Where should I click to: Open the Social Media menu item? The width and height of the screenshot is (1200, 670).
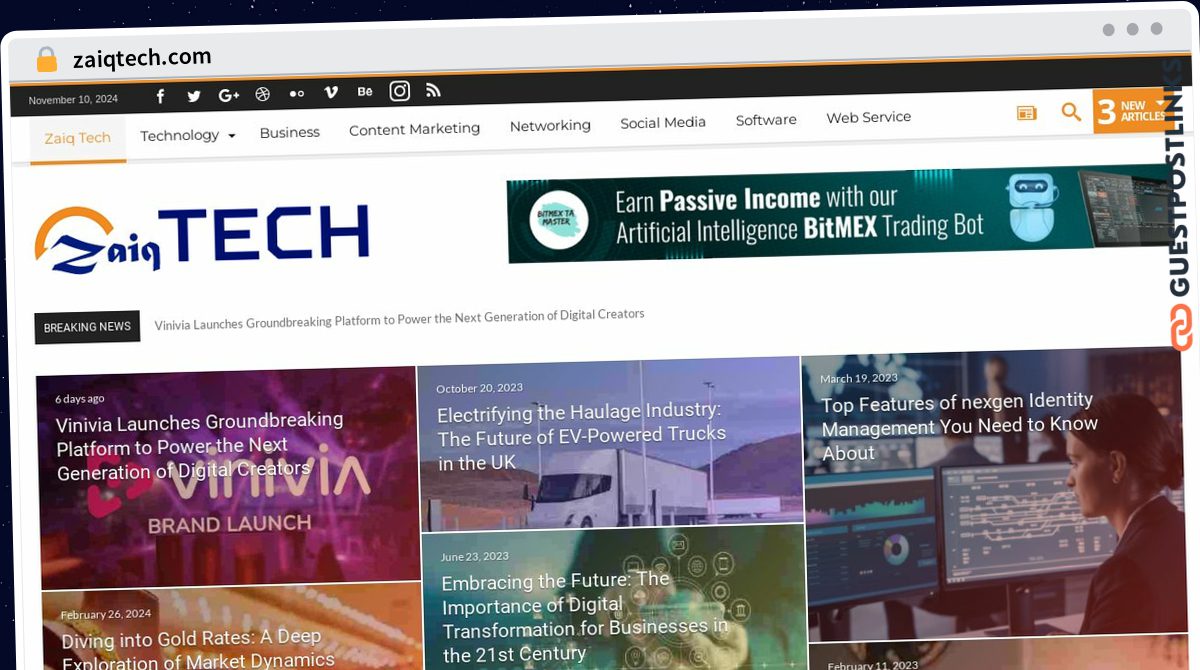pos(663,122)
